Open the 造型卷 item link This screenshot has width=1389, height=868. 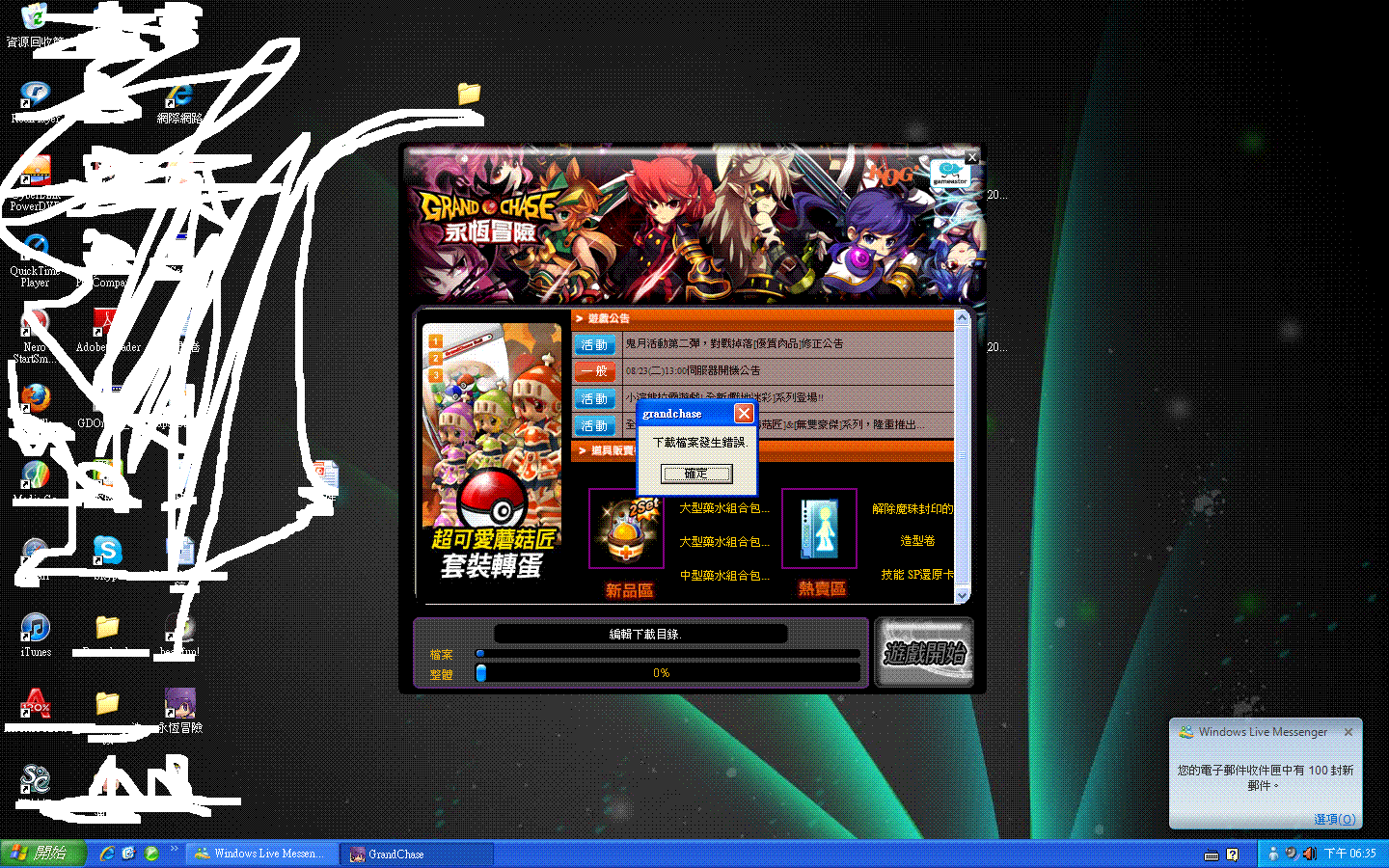pyautogui.click(x=917, y=541)
